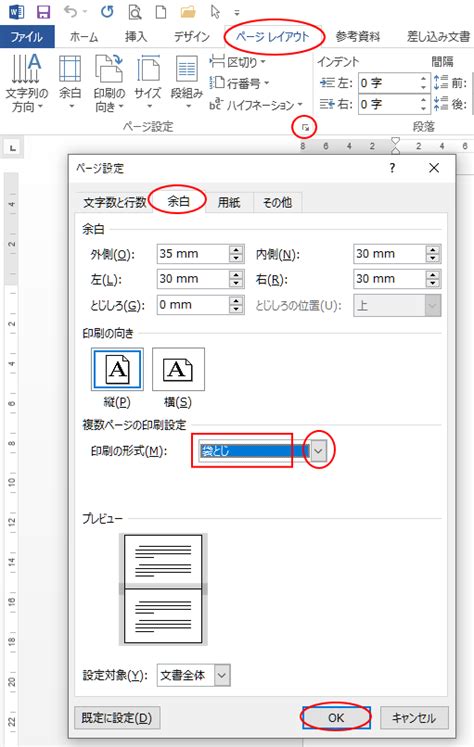The height and width of the screenshot is (747, 474).
Task: Click the とじしろ gutter spinner arrows
Action: [236, 305]
